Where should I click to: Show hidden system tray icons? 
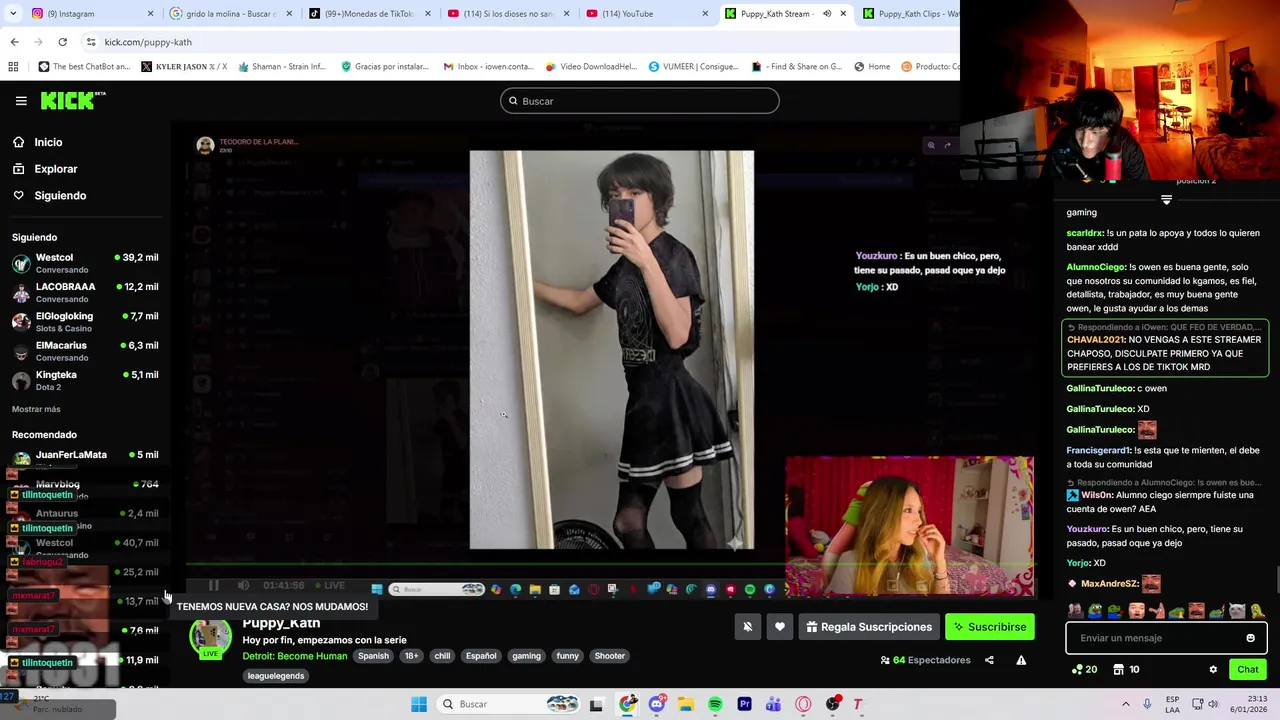[x=1125, y=704]
